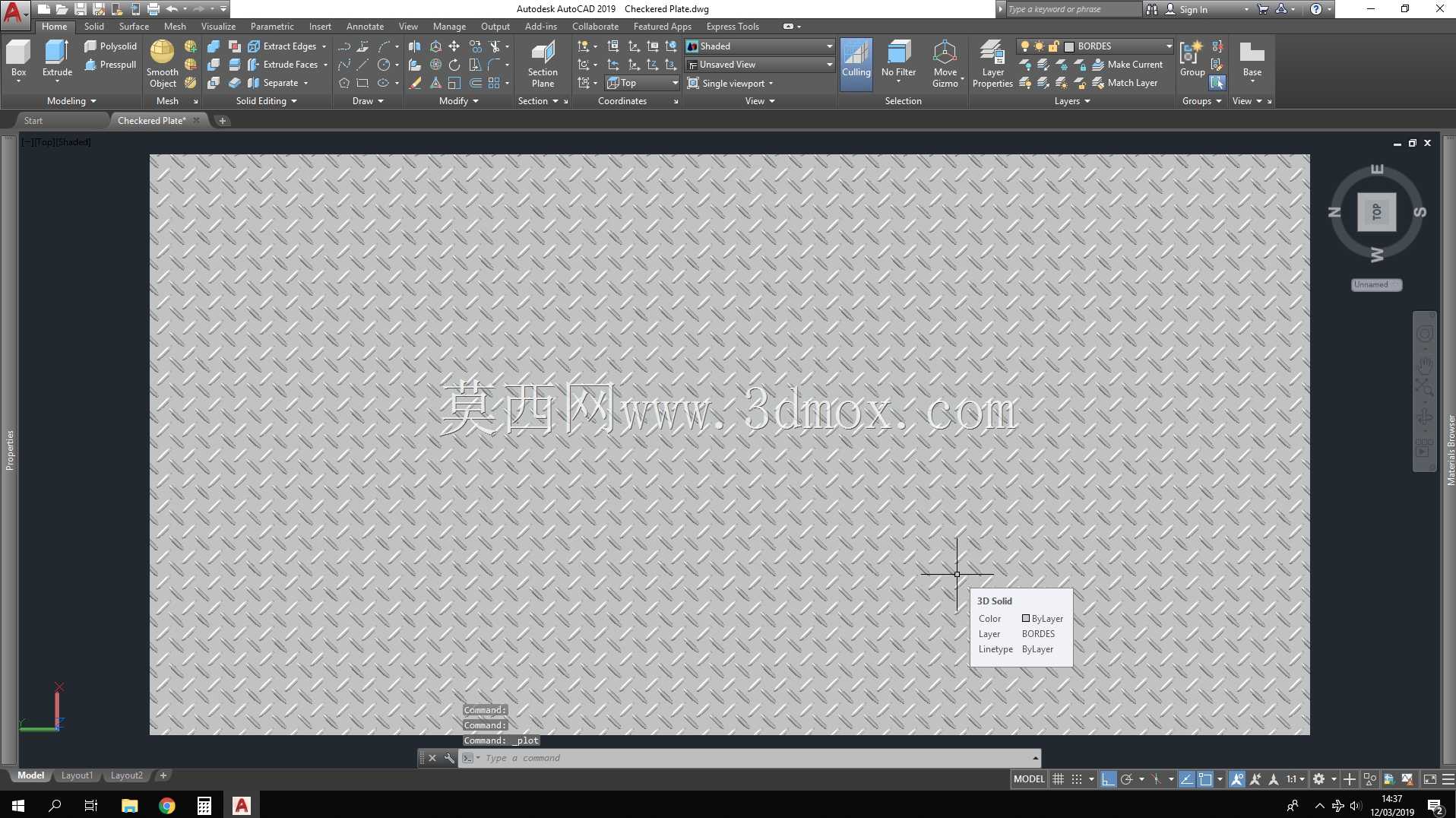Click the Unnamed UCS button under ViewCube

(x=1376, y=284)
